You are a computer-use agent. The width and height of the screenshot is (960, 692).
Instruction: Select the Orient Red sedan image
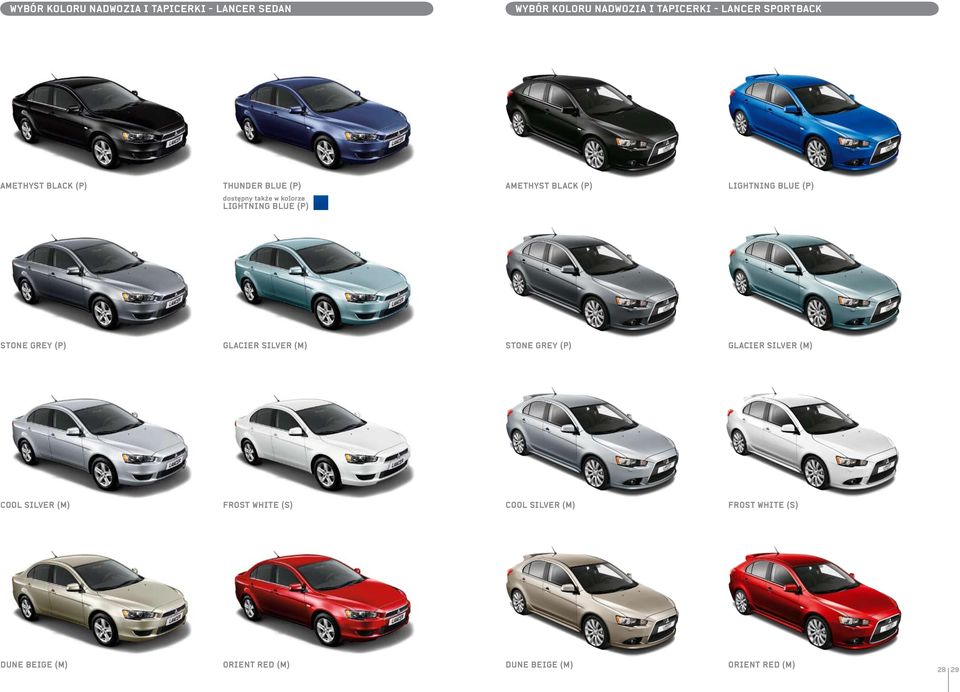(323, 601)
